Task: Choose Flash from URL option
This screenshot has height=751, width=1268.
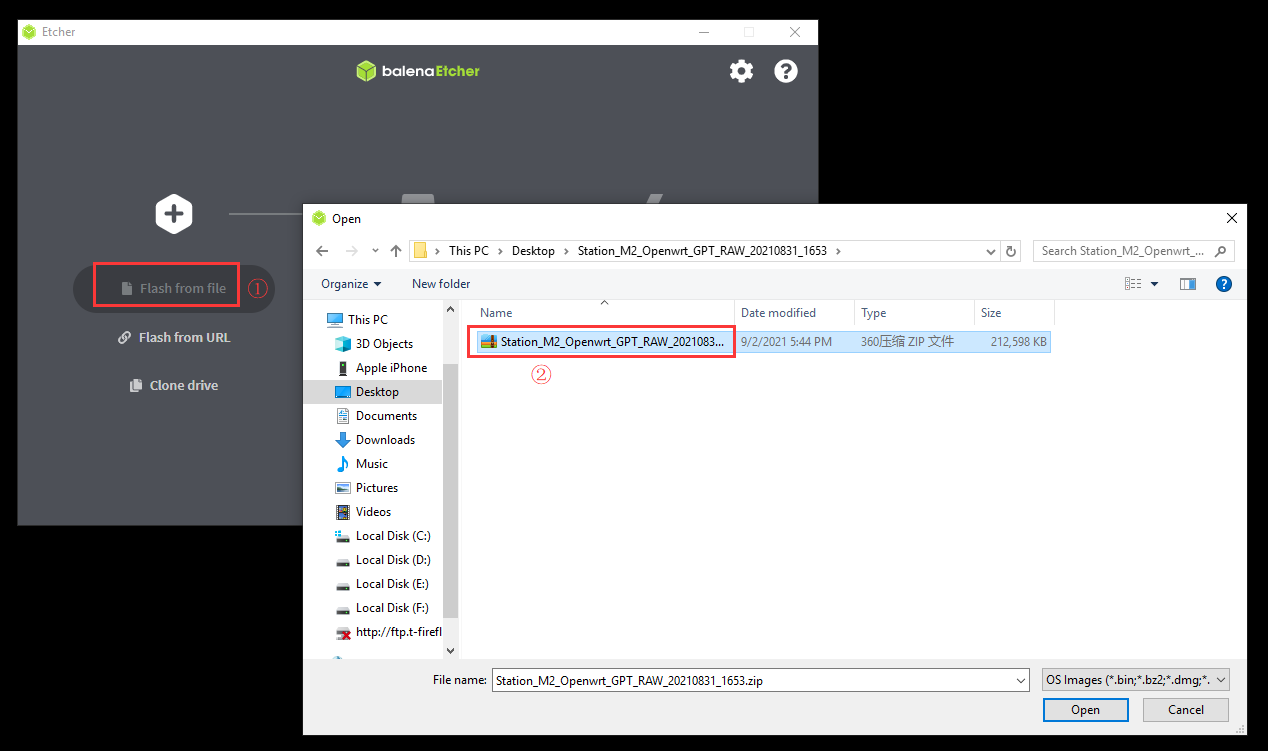Action: pyautogui.click(x=174, y=338)
